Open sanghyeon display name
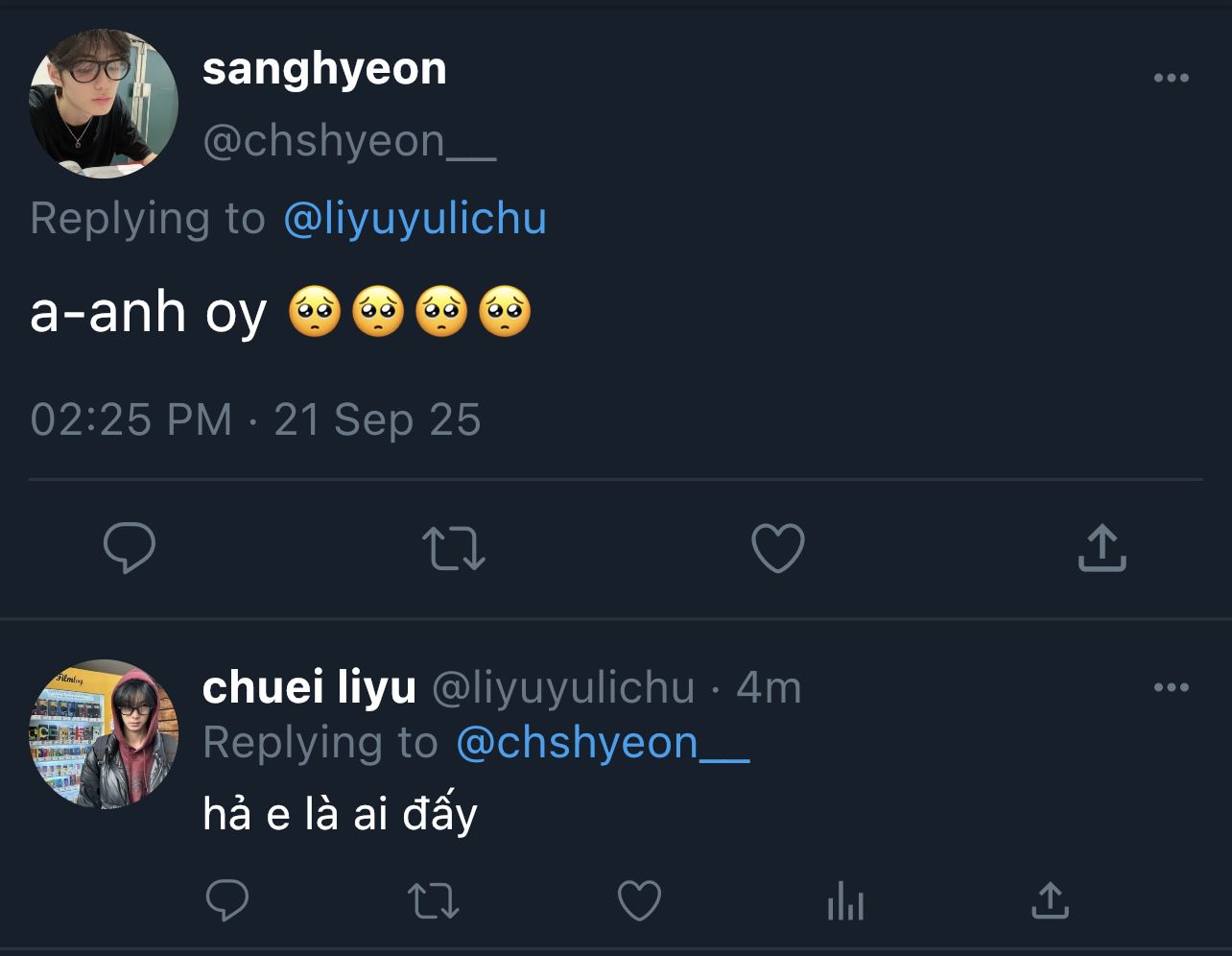 click(324, 69)
